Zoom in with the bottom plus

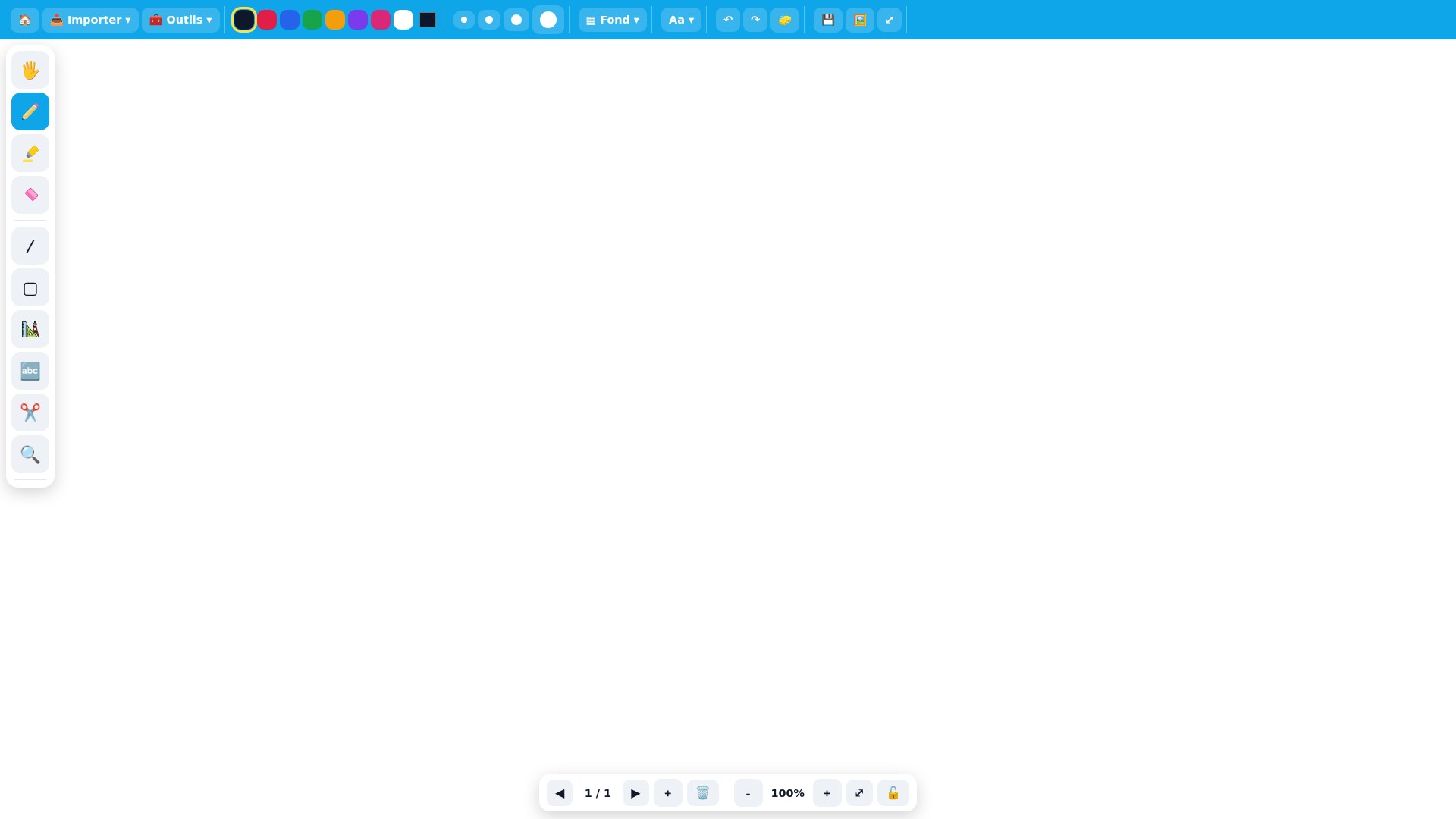pos(827,793)
